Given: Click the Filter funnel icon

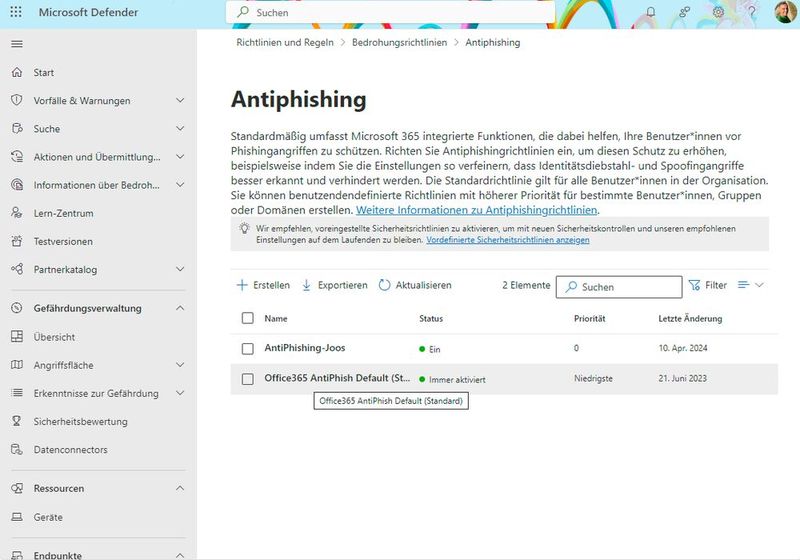Looking at the screenshot, I should [x=694, y=285].
